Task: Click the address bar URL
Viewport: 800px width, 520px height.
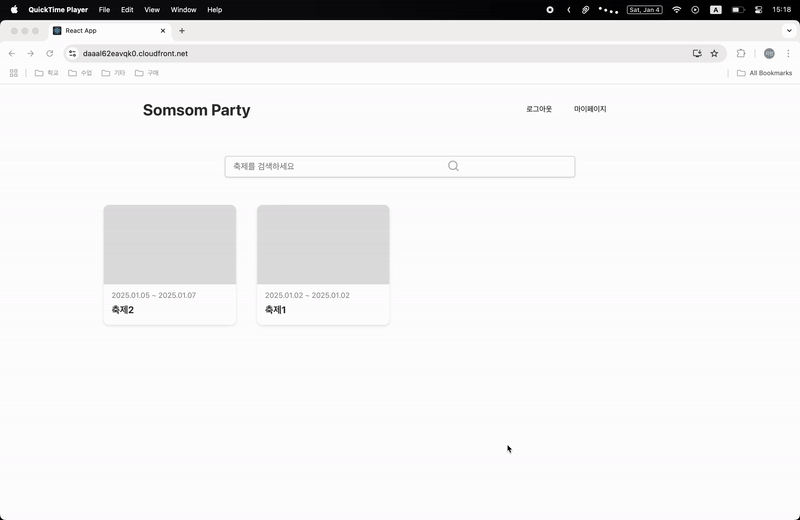Action: point(135,53)
